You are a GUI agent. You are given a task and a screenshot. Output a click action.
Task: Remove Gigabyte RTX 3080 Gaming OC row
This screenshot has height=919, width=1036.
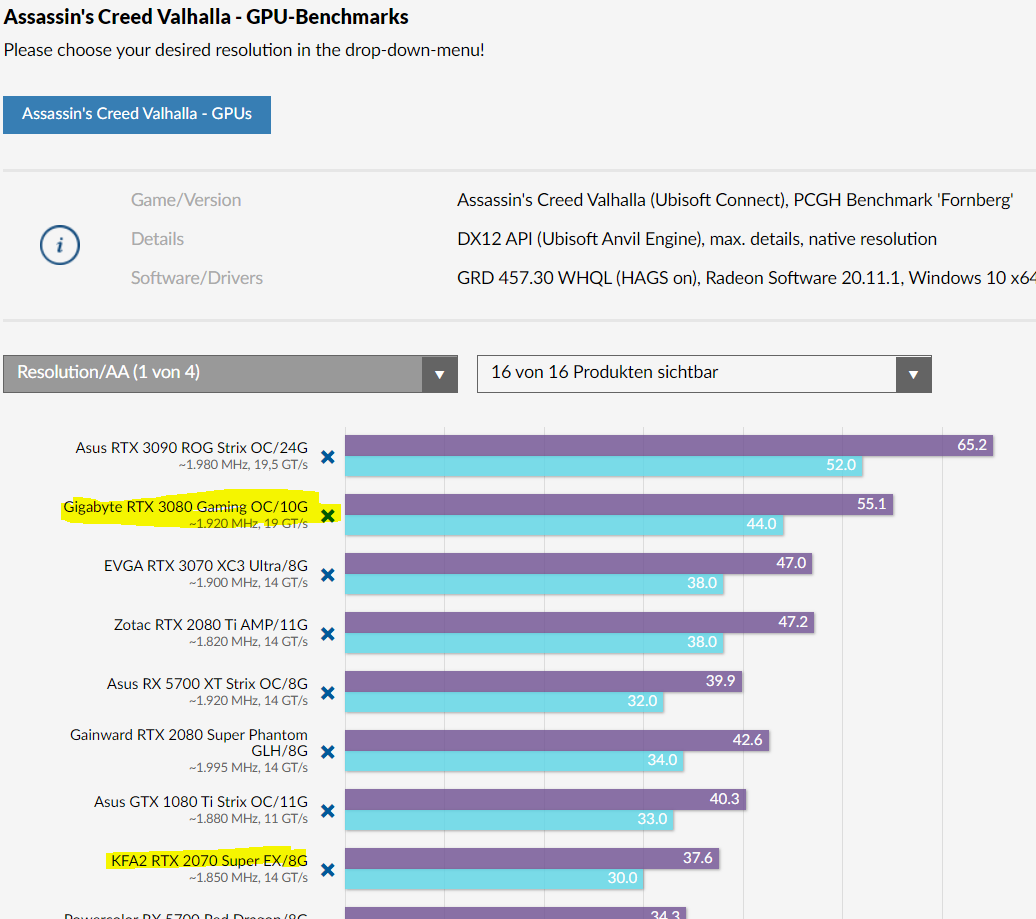pyautogui.click(x=328, y=515)
